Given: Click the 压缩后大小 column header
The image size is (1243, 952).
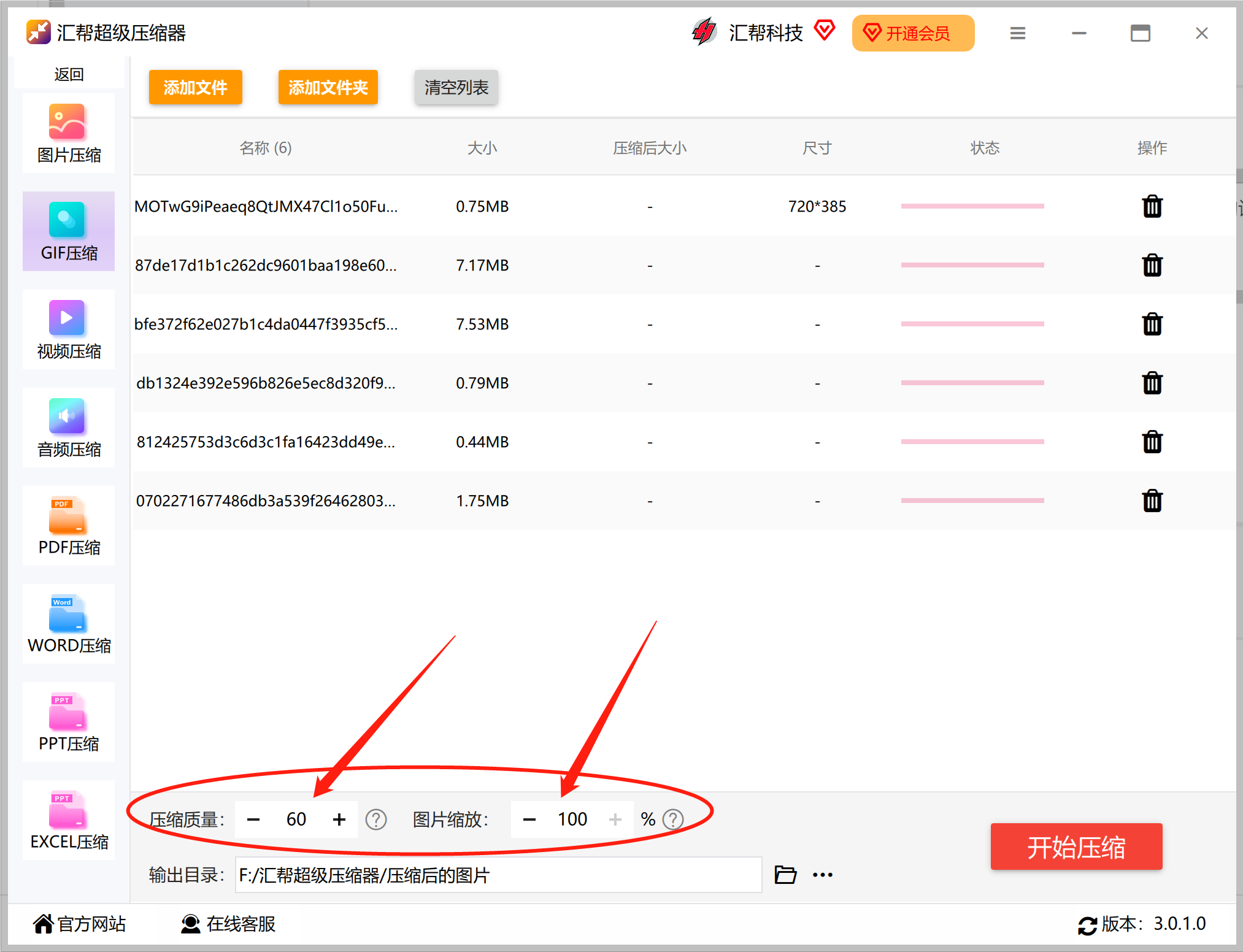Looking at the screenshot, I should tap(650, 148).
